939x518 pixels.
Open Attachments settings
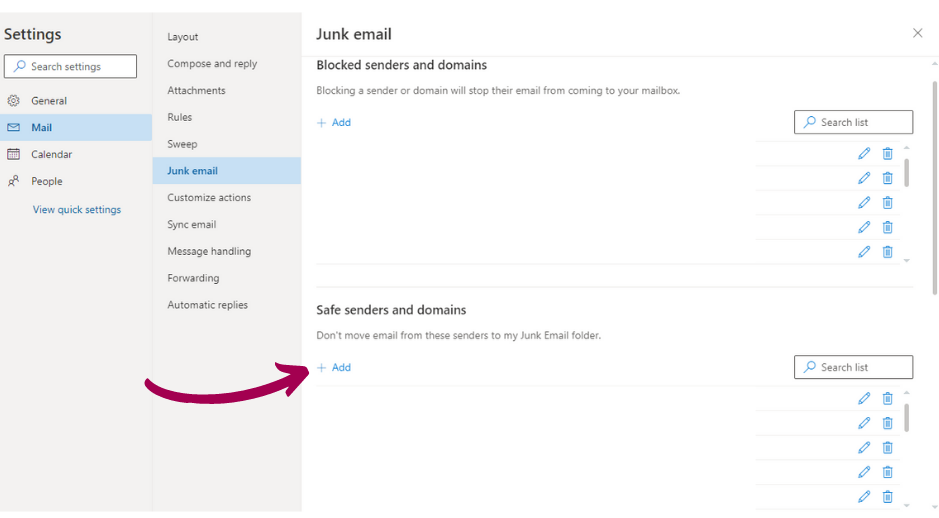pyautogui.click(x=226, y=90)
